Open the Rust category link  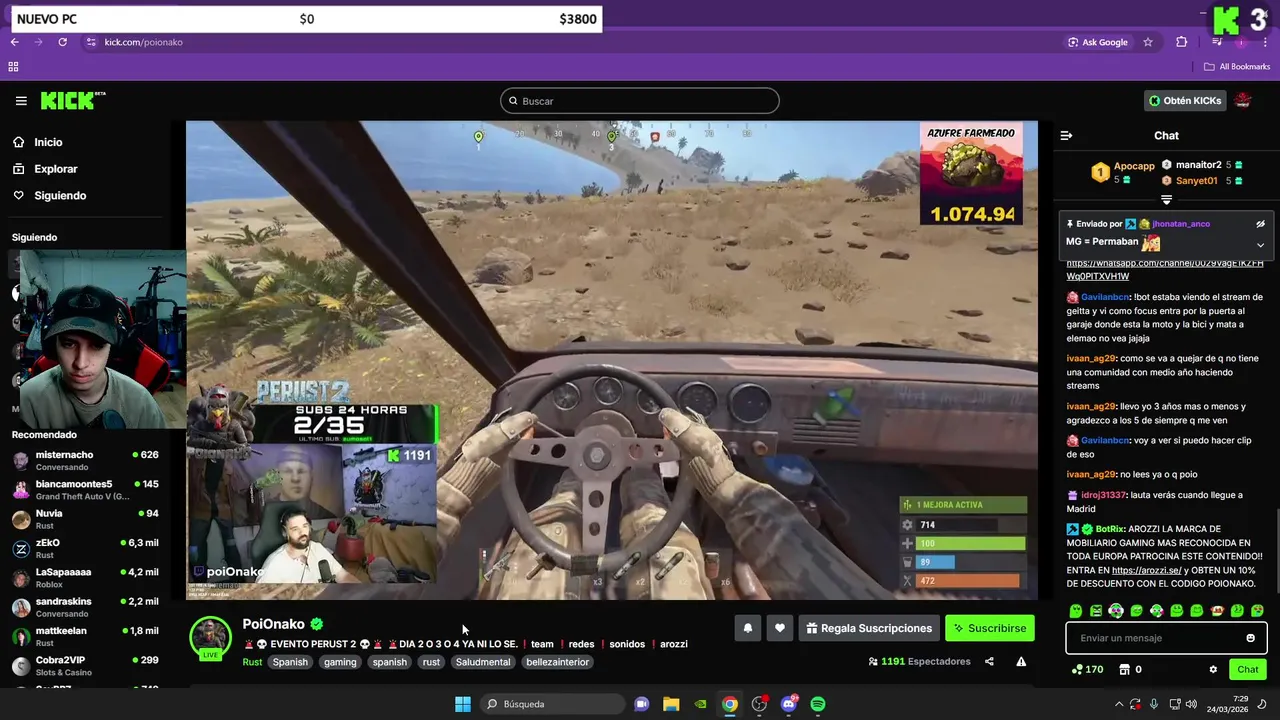[252, 662]
